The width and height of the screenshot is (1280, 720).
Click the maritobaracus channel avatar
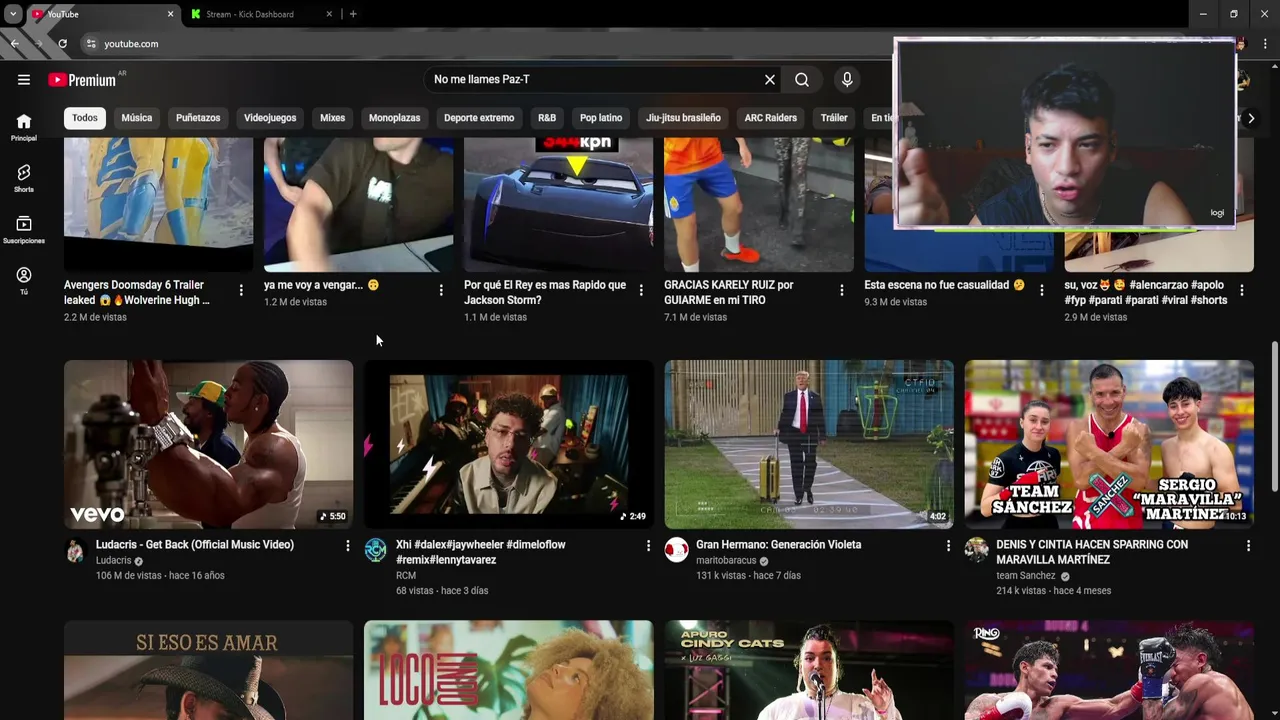[x=676, y=550]
